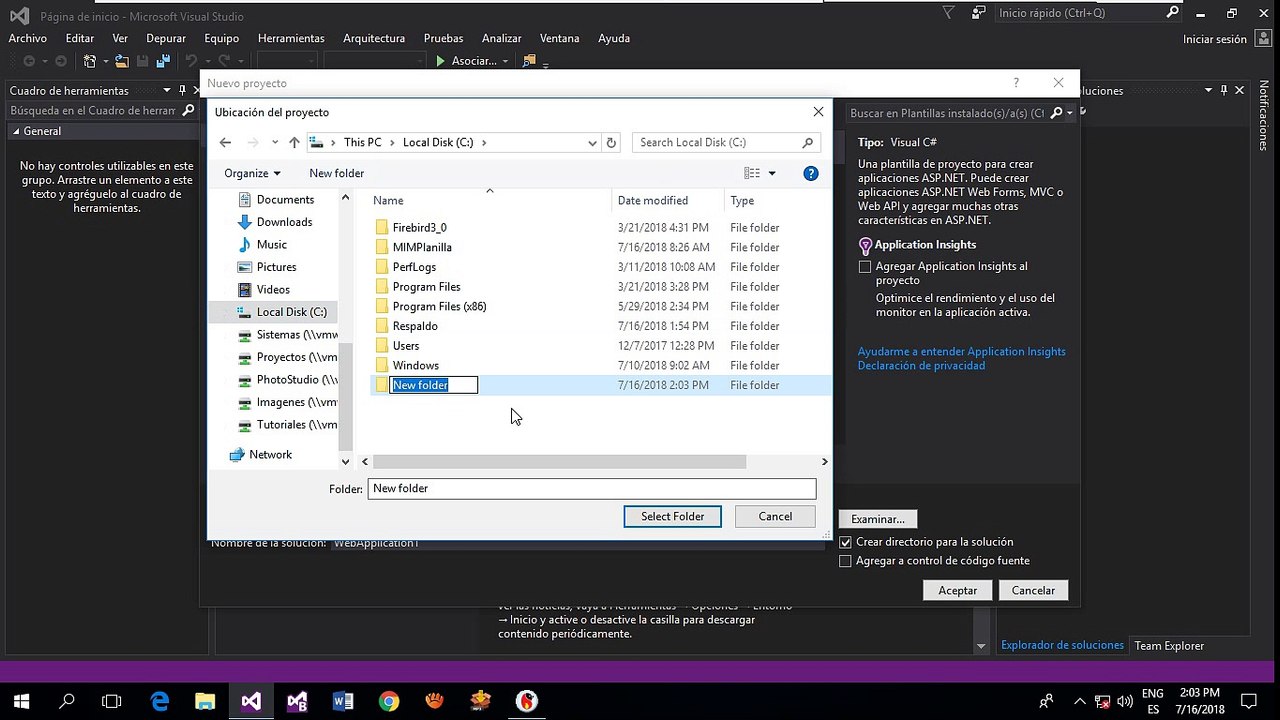Viewport: 1280px width, 720px height.
Task: Expand the address bar history dropdown
Action: 593,143
